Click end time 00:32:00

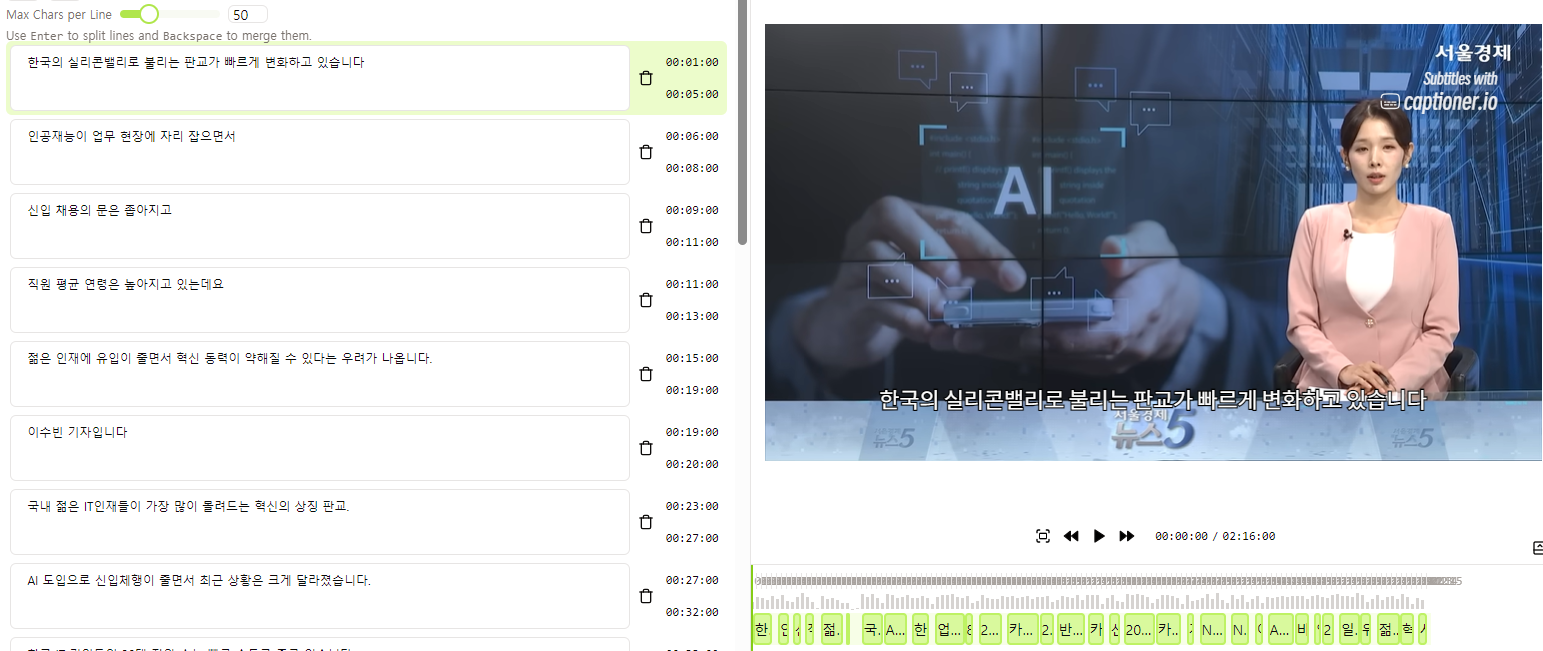[x=692, y=612]
